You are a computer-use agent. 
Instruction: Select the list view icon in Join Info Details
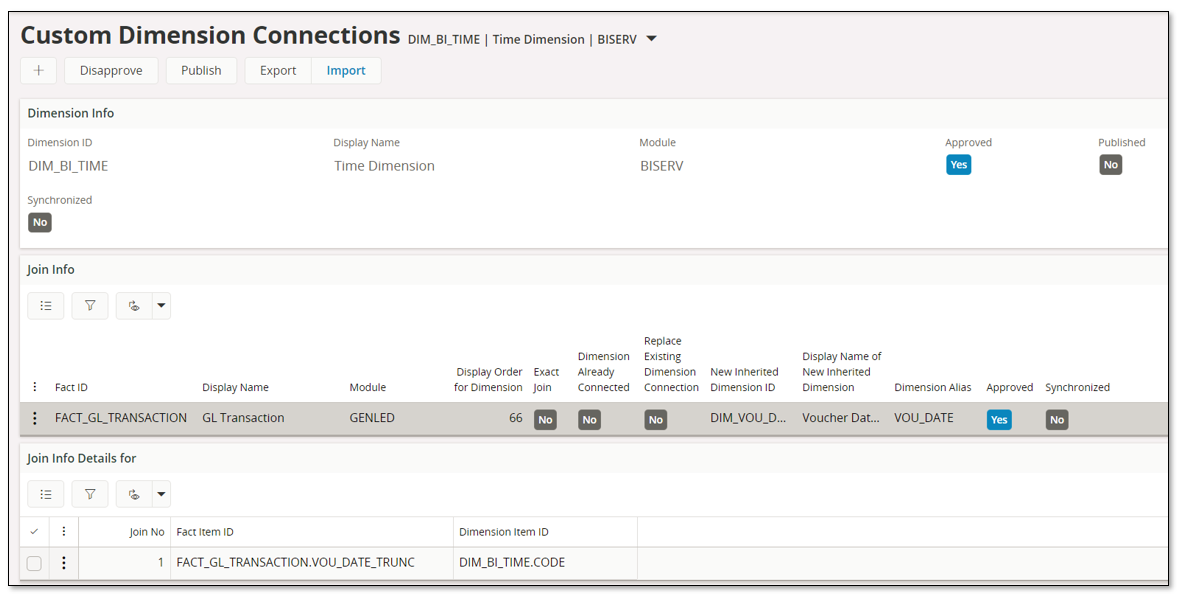(x=46, y=493)
